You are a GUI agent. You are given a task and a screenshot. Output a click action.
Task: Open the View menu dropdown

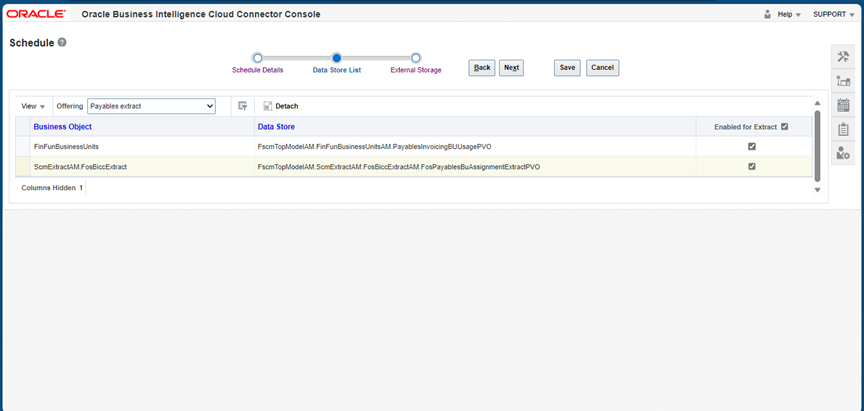click(33, 106)
